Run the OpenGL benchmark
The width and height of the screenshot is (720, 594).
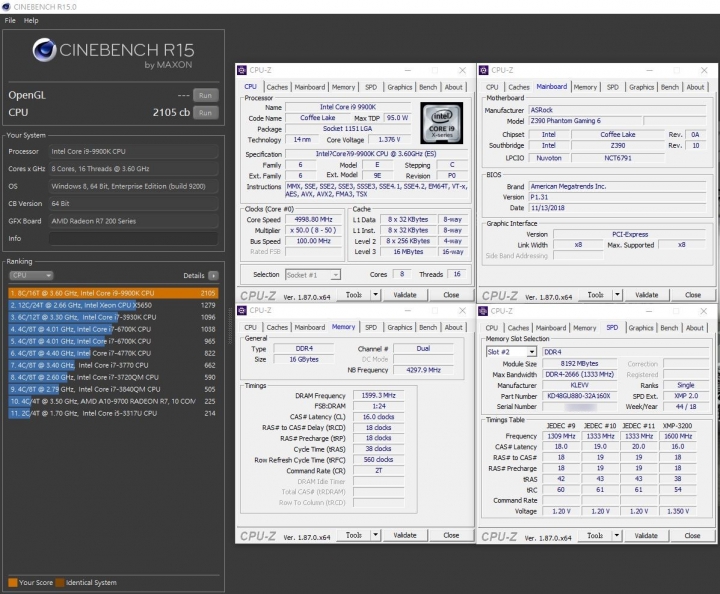pyautogui.click(x=205, y=95)
